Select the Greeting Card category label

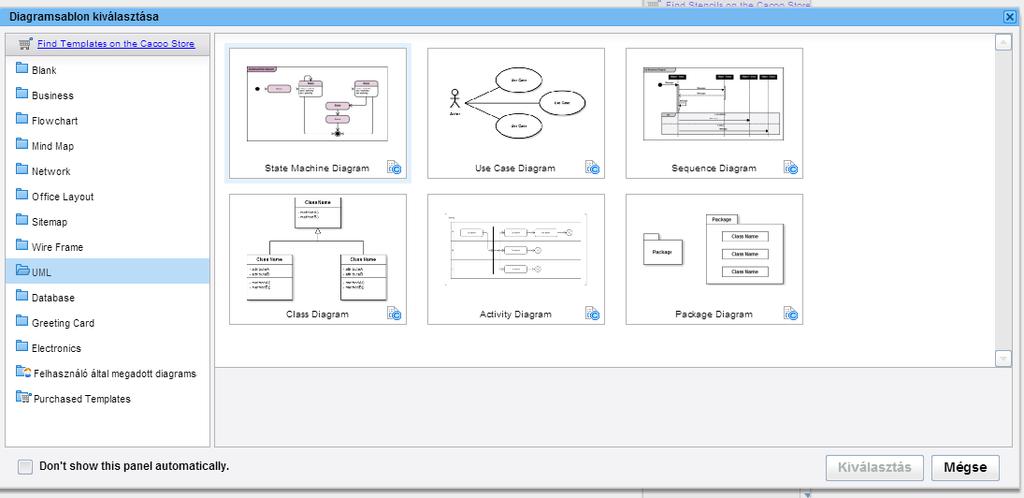(x=63, y=323)
